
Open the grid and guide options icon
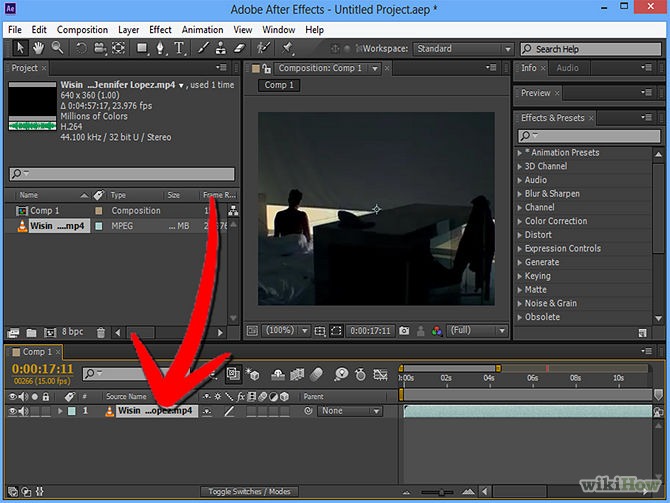[320, 331]
